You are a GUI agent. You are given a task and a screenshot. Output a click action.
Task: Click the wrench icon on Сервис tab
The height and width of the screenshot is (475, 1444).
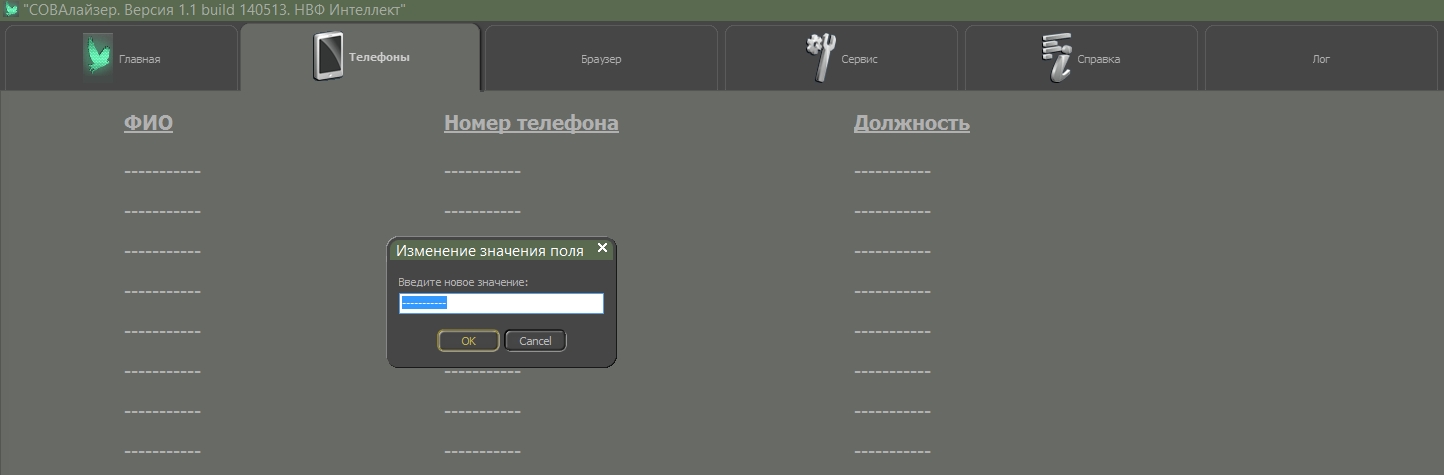click(x=821, y=58)
